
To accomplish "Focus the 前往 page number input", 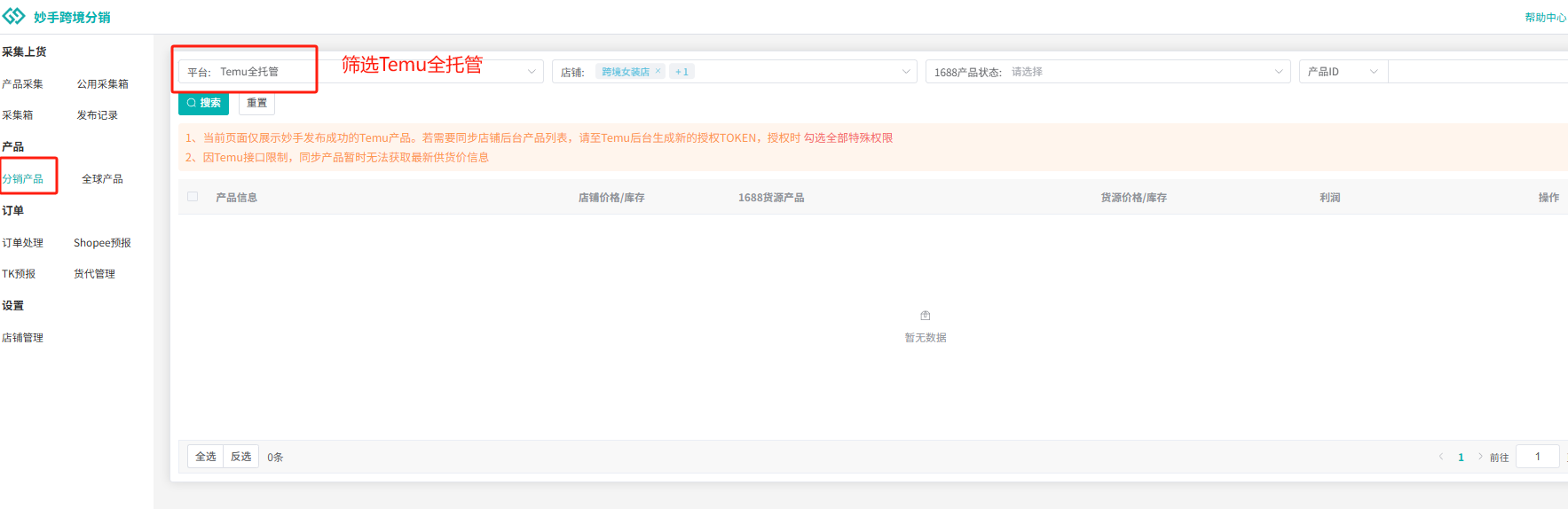I will (1538, 457).
